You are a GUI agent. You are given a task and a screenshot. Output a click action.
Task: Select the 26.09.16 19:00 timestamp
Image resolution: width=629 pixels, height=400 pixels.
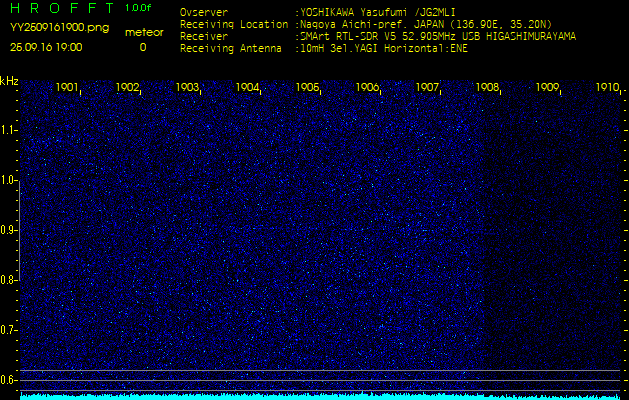46,47
